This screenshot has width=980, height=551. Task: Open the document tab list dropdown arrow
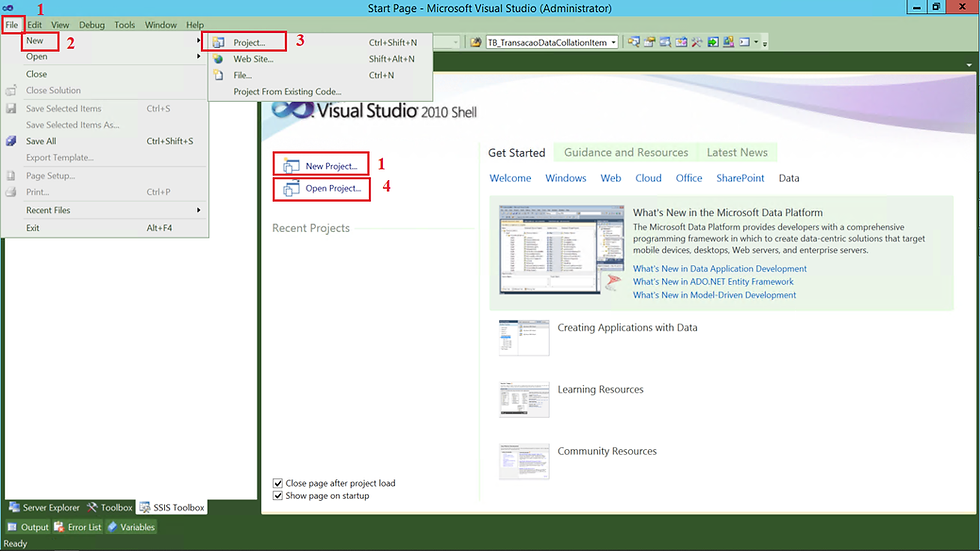click(x=969, y=64)
